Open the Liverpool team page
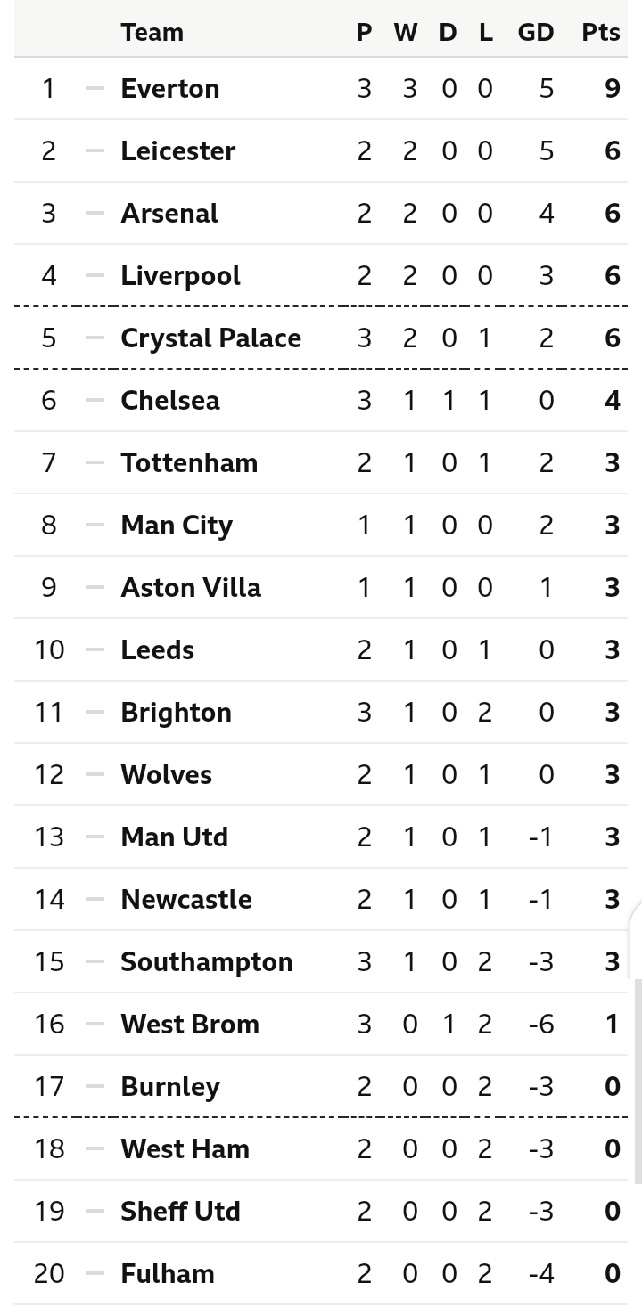Viewport: 642px width, 1307px height. [x=180, y=276]
